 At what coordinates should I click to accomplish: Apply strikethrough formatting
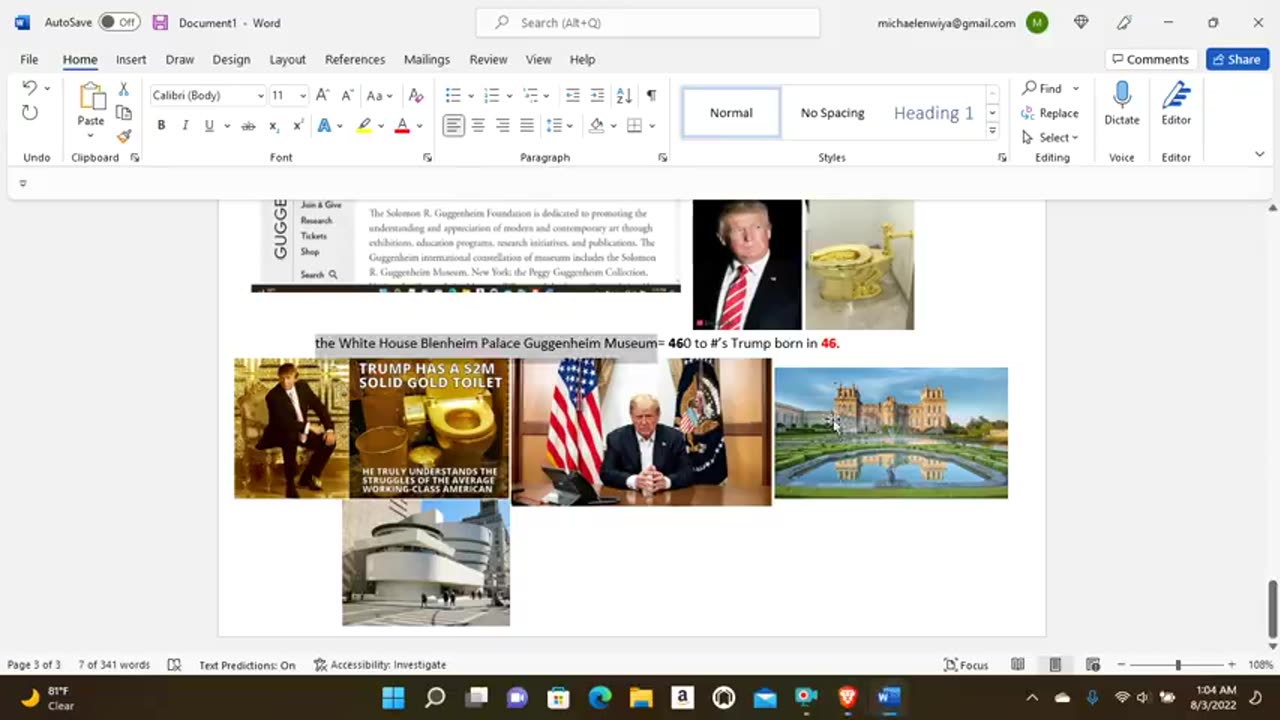[248, 126]
